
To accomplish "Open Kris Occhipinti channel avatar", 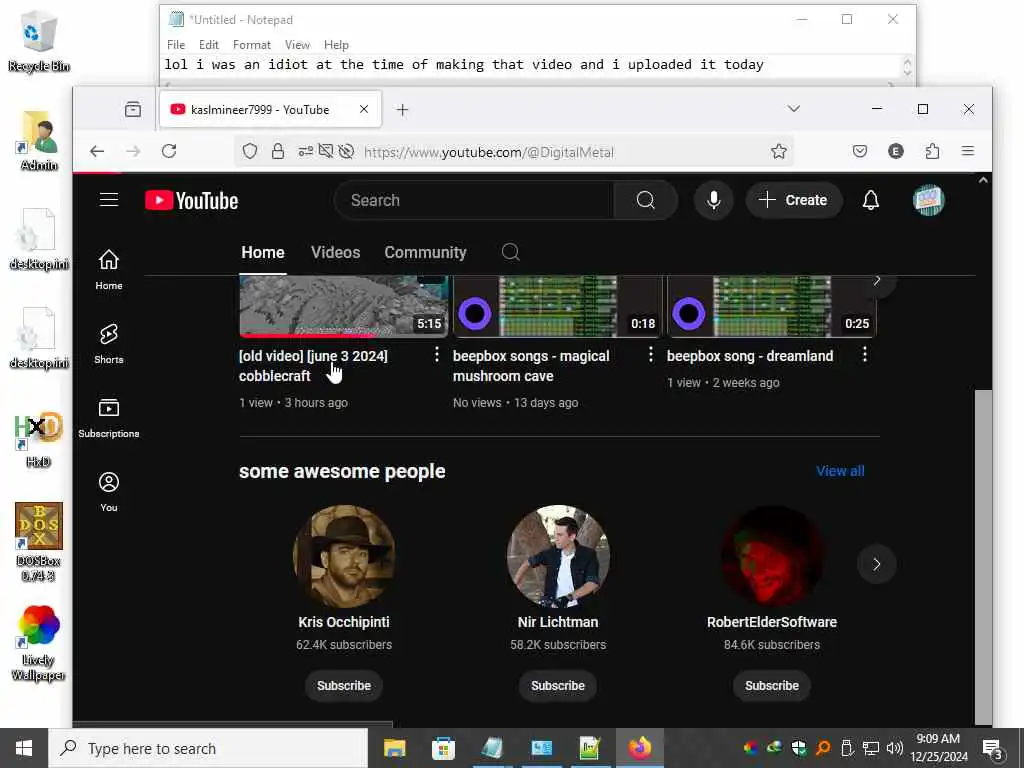I will pos(344,556).
